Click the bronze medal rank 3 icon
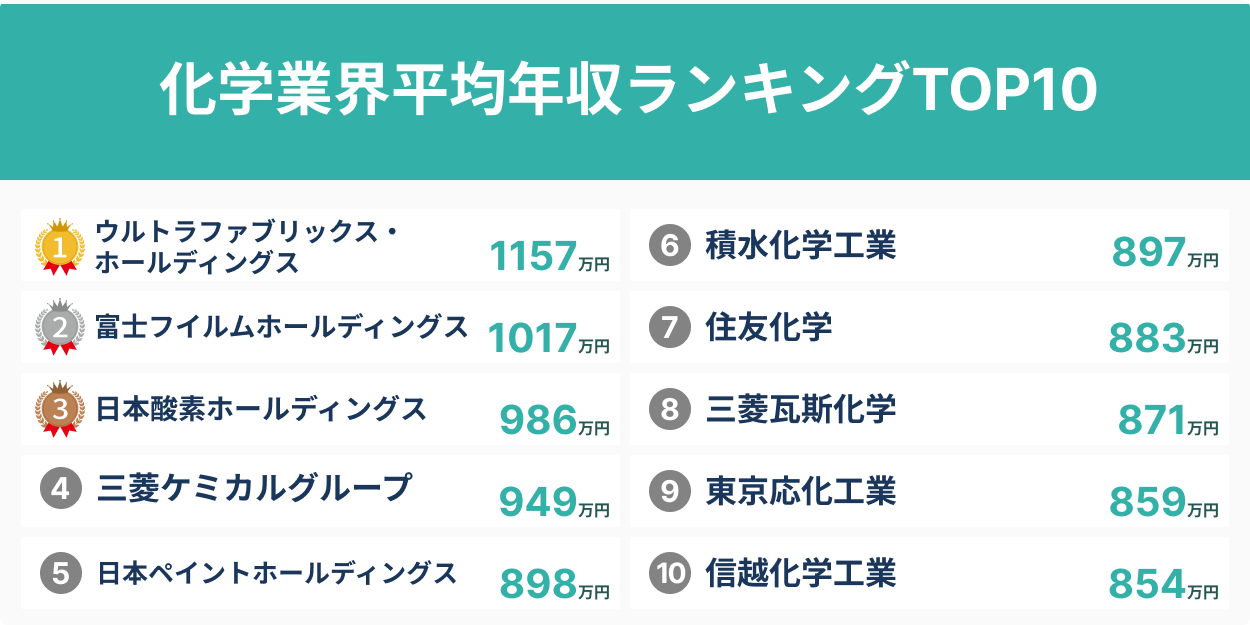 pos(59,408)
